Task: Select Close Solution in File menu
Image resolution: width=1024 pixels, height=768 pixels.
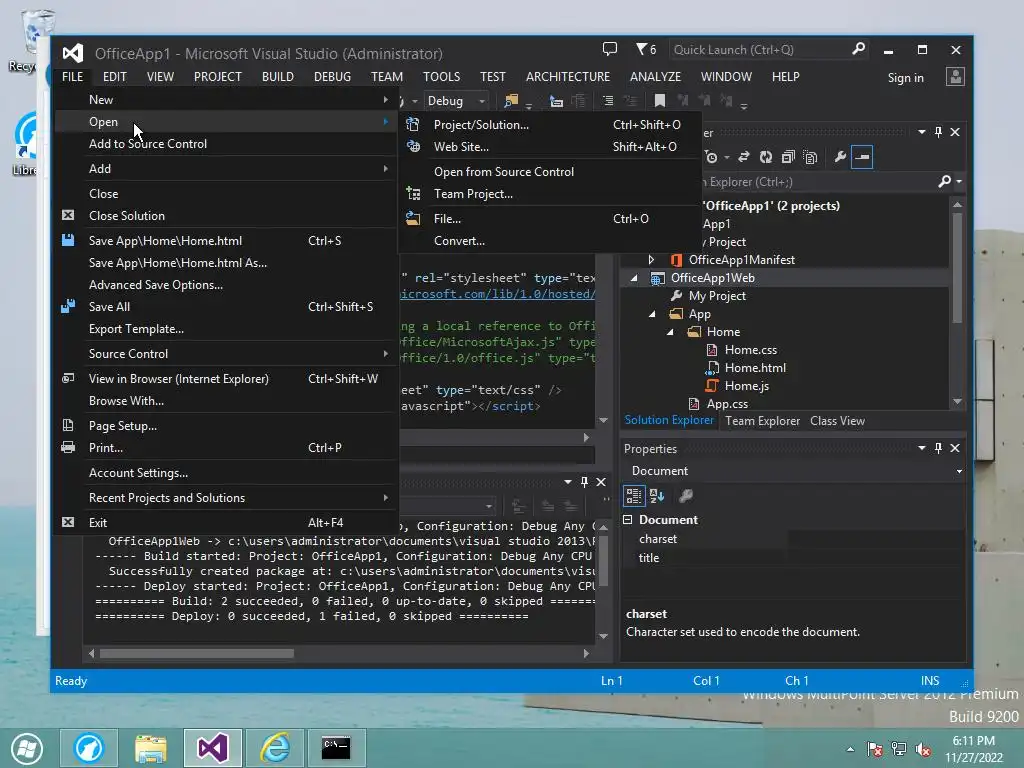Action: point(226,216)
